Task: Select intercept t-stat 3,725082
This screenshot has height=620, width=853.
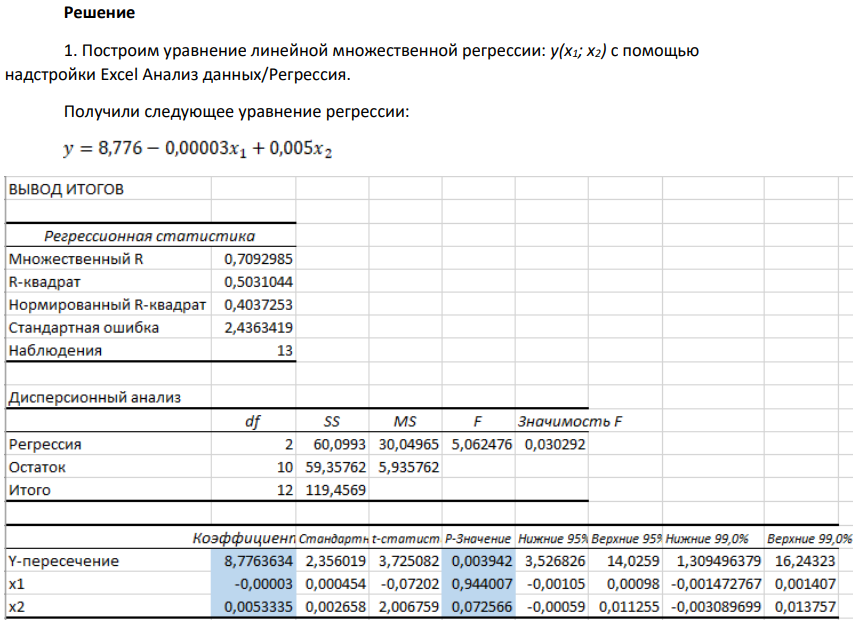Action: click(x=409, y=561)
